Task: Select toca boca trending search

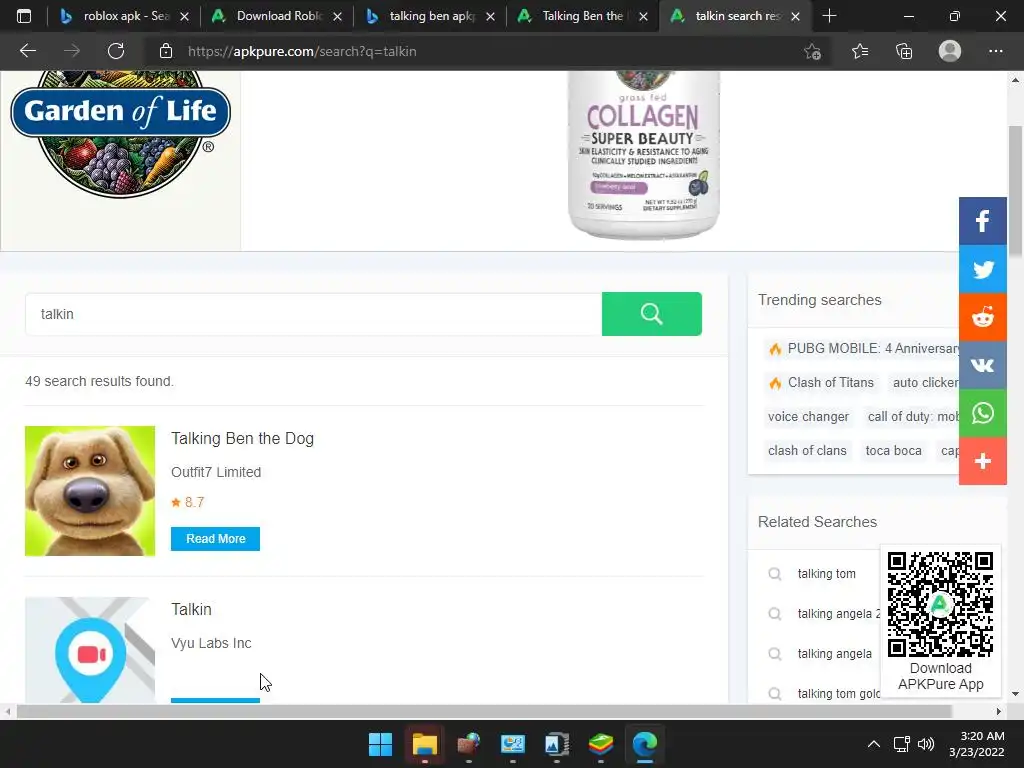Action: 893,451
